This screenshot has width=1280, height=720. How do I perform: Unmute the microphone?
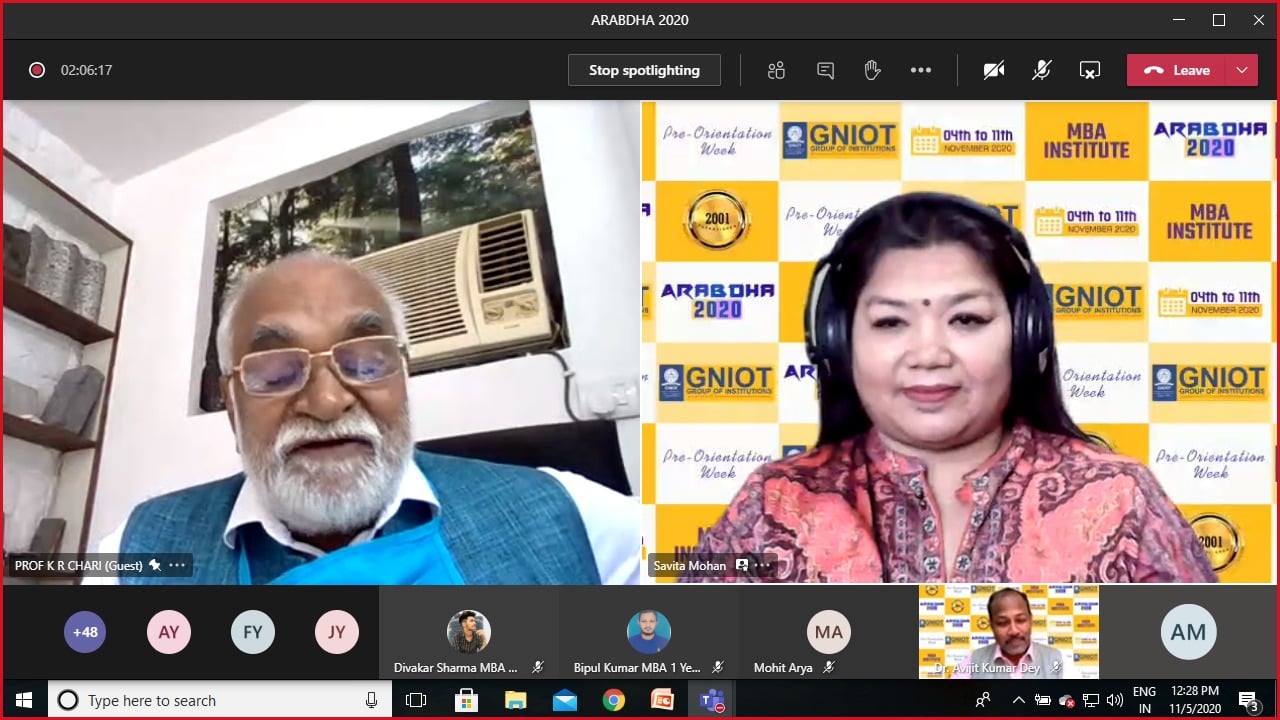click(x=1041, y=70)
